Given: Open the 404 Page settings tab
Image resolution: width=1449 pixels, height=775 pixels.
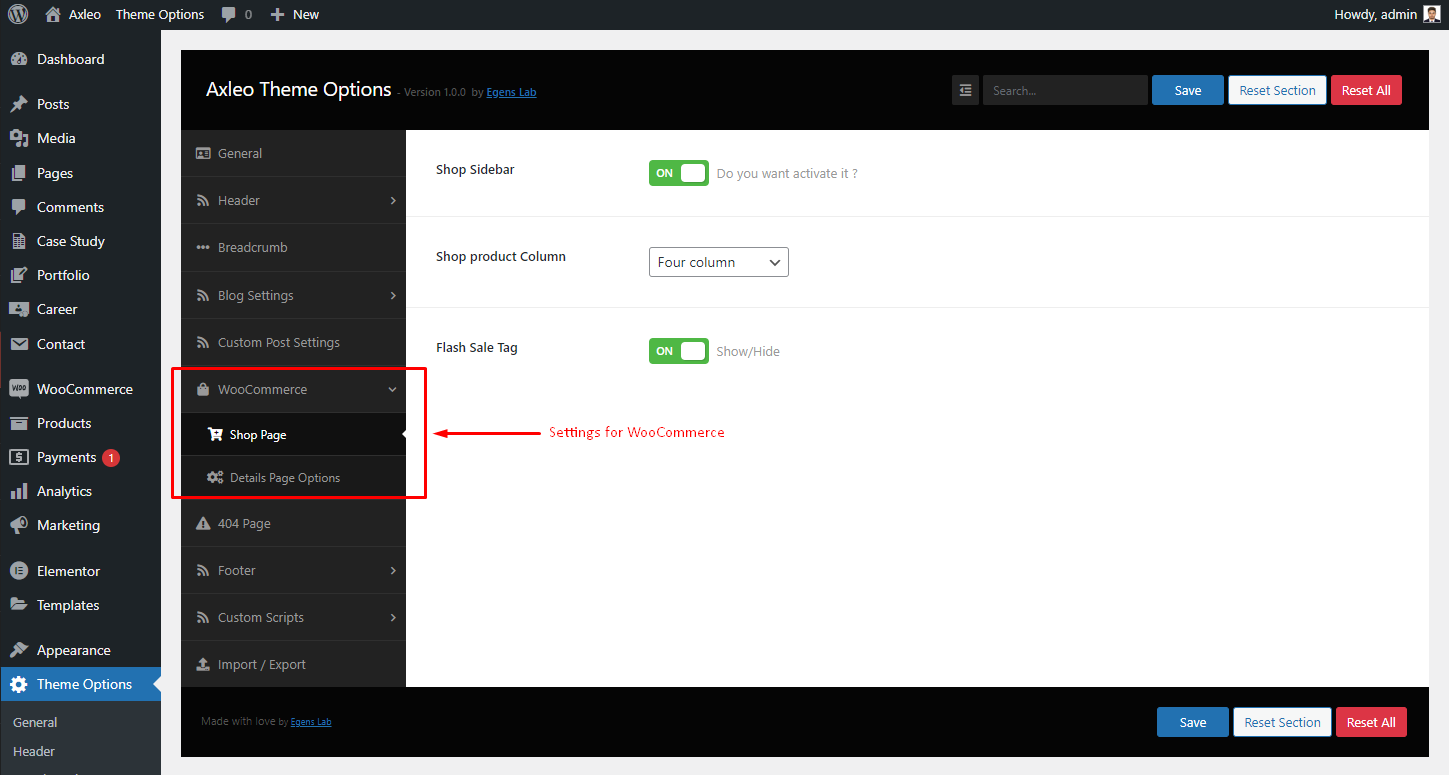Looking at the screenshot, I should [293, 523].
